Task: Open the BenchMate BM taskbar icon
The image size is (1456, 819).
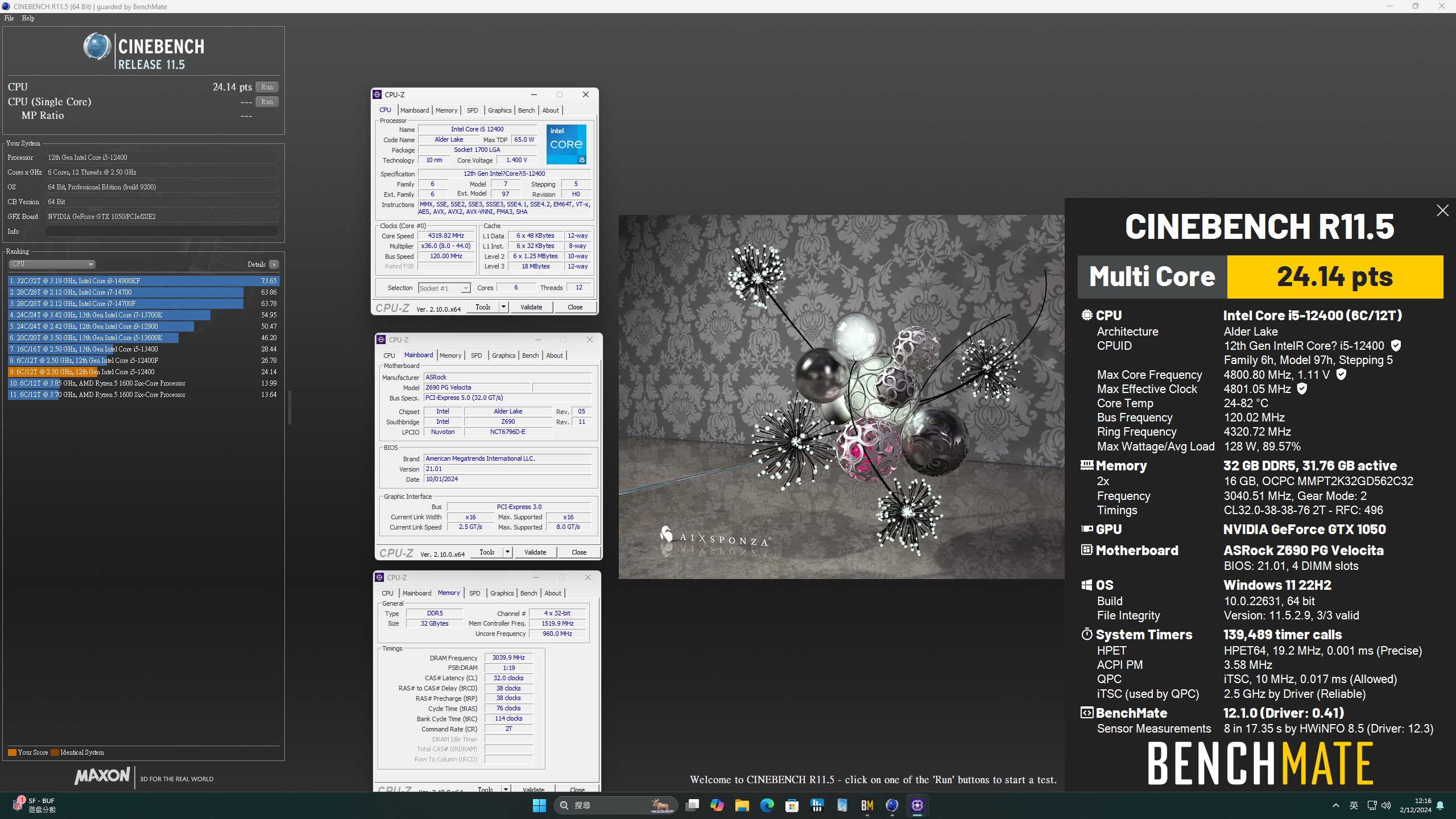Action: coord(867,805)
